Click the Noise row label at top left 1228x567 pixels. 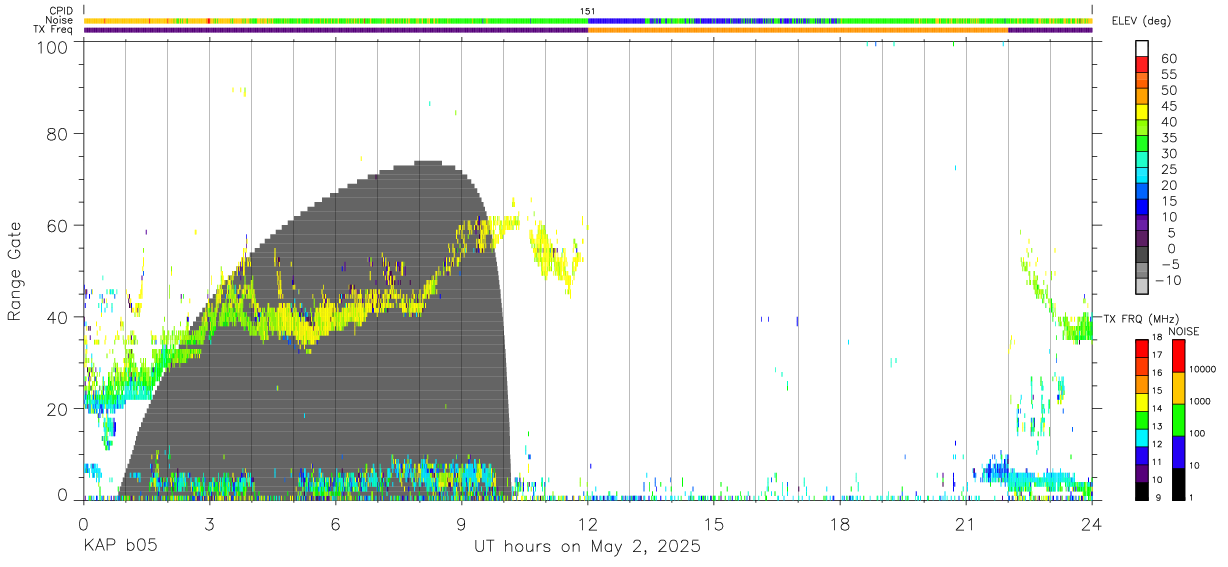(60, 20)
